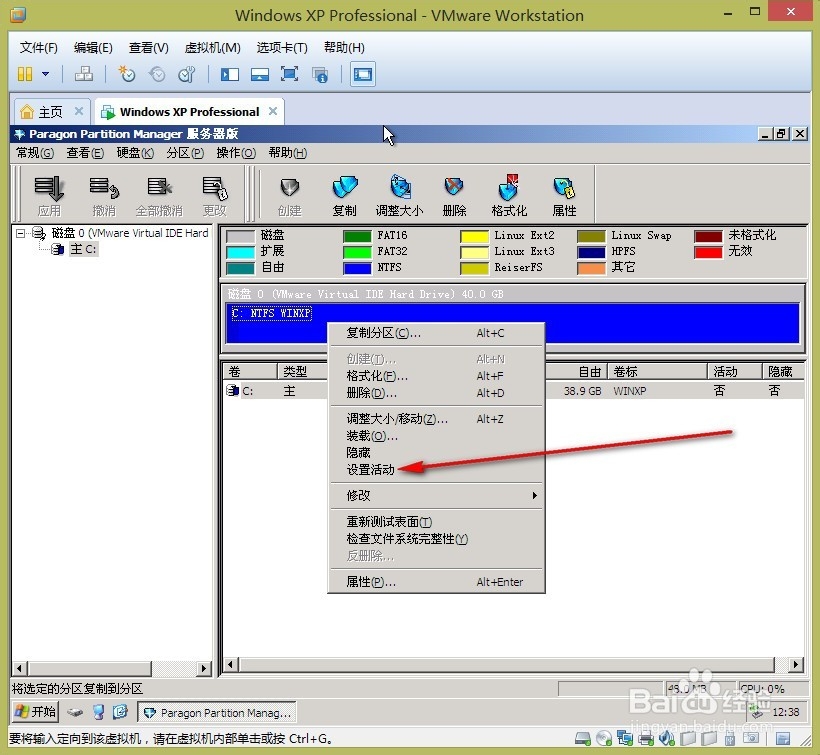This screenshot has height=755, width=820.
Task: Open VMware power options dropdown arrow
Action: [x=45, y=74]
